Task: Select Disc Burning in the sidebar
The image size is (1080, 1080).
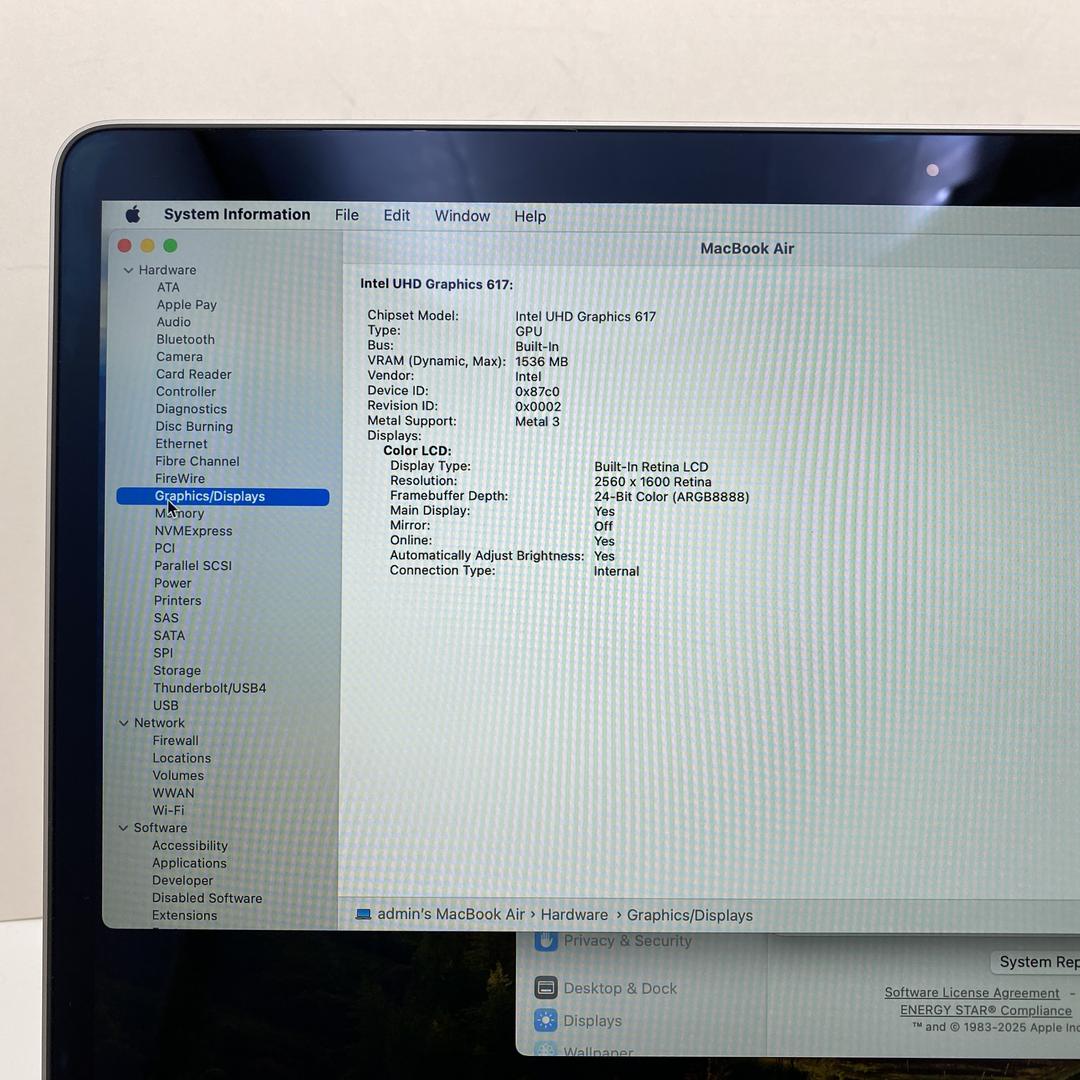Action: click(x=194, y=426)
